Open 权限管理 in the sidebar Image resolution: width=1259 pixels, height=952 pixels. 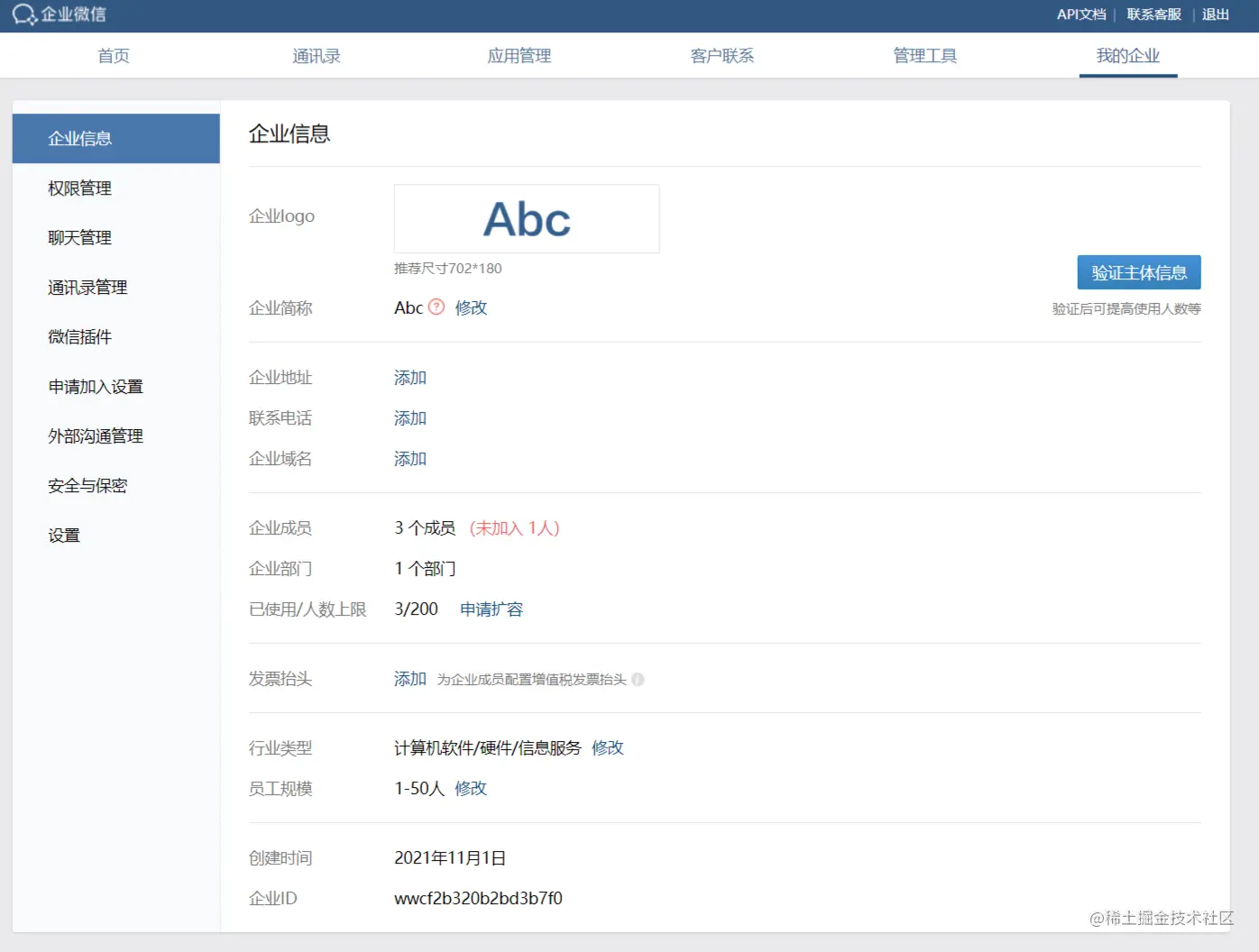116,188
